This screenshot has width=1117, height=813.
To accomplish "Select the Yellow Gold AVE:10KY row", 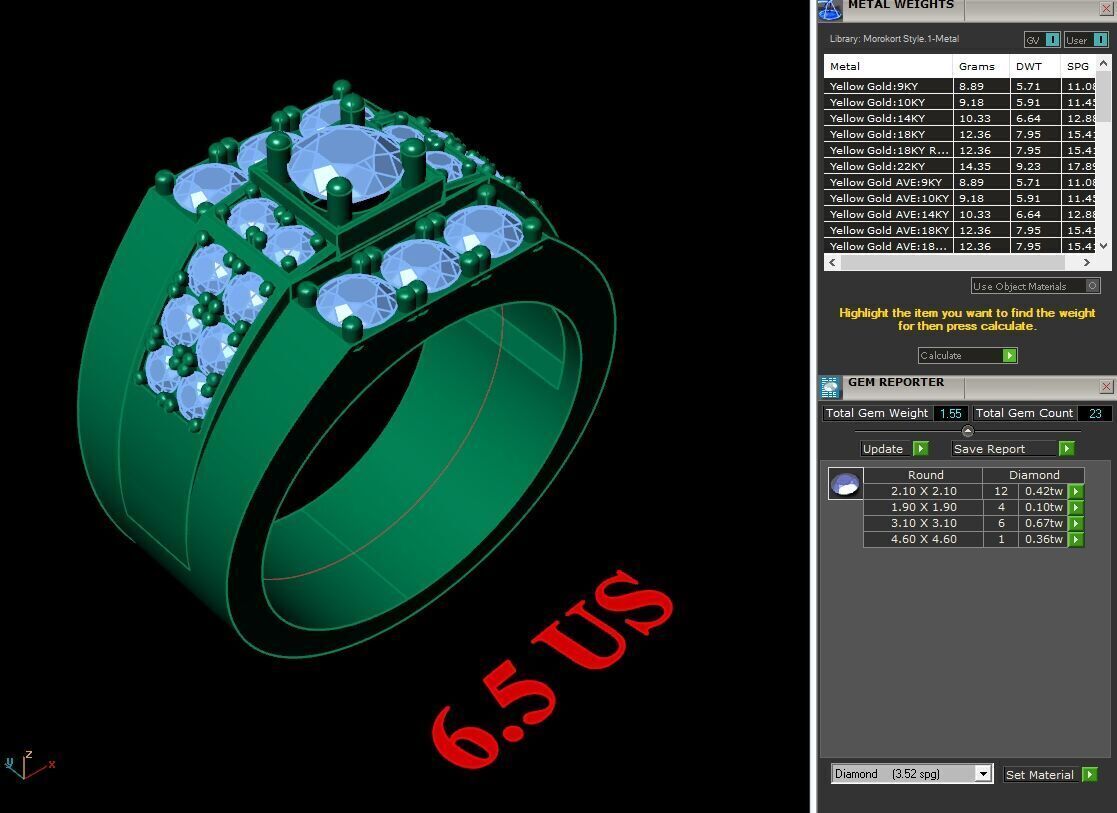I will (x=960, y=198).
